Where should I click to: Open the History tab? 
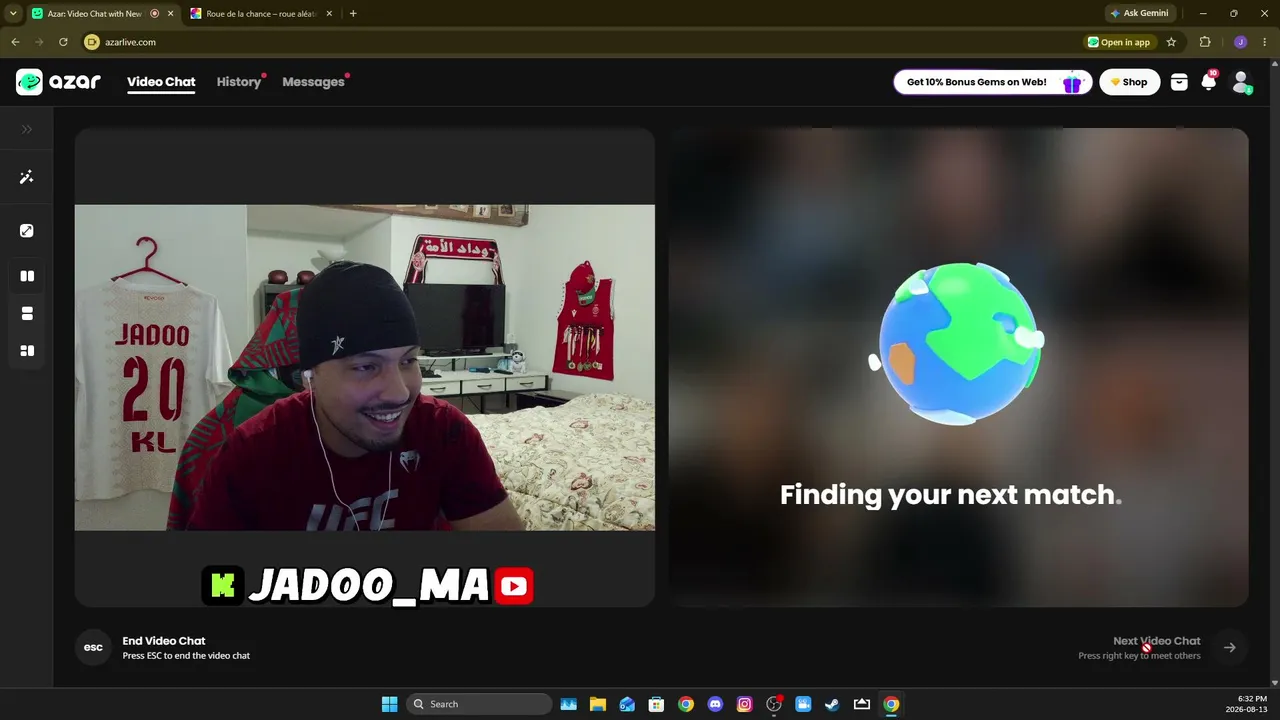[239, 82]
